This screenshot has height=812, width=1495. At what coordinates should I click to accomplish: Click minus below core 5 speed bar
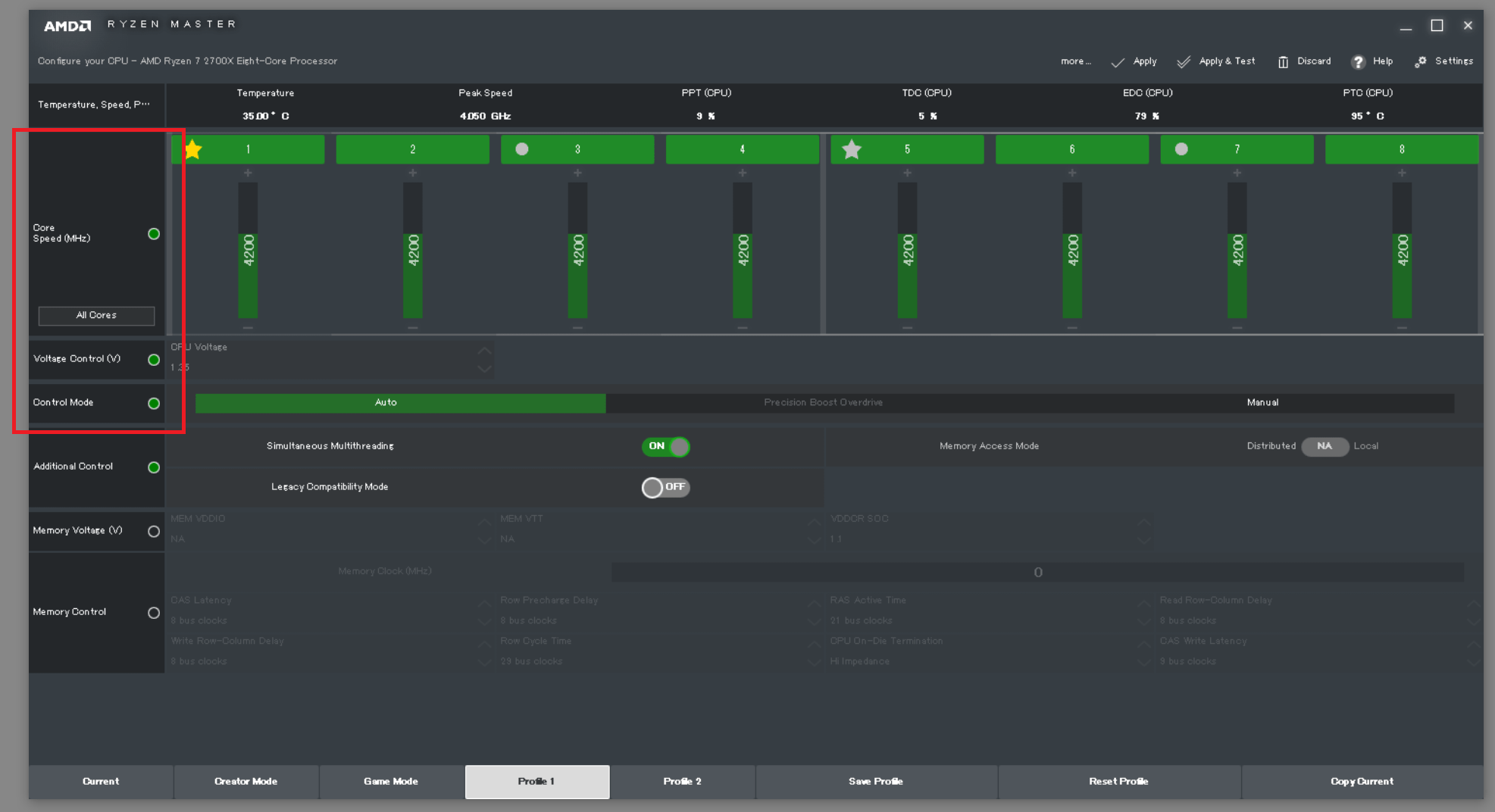coord(907,328)
